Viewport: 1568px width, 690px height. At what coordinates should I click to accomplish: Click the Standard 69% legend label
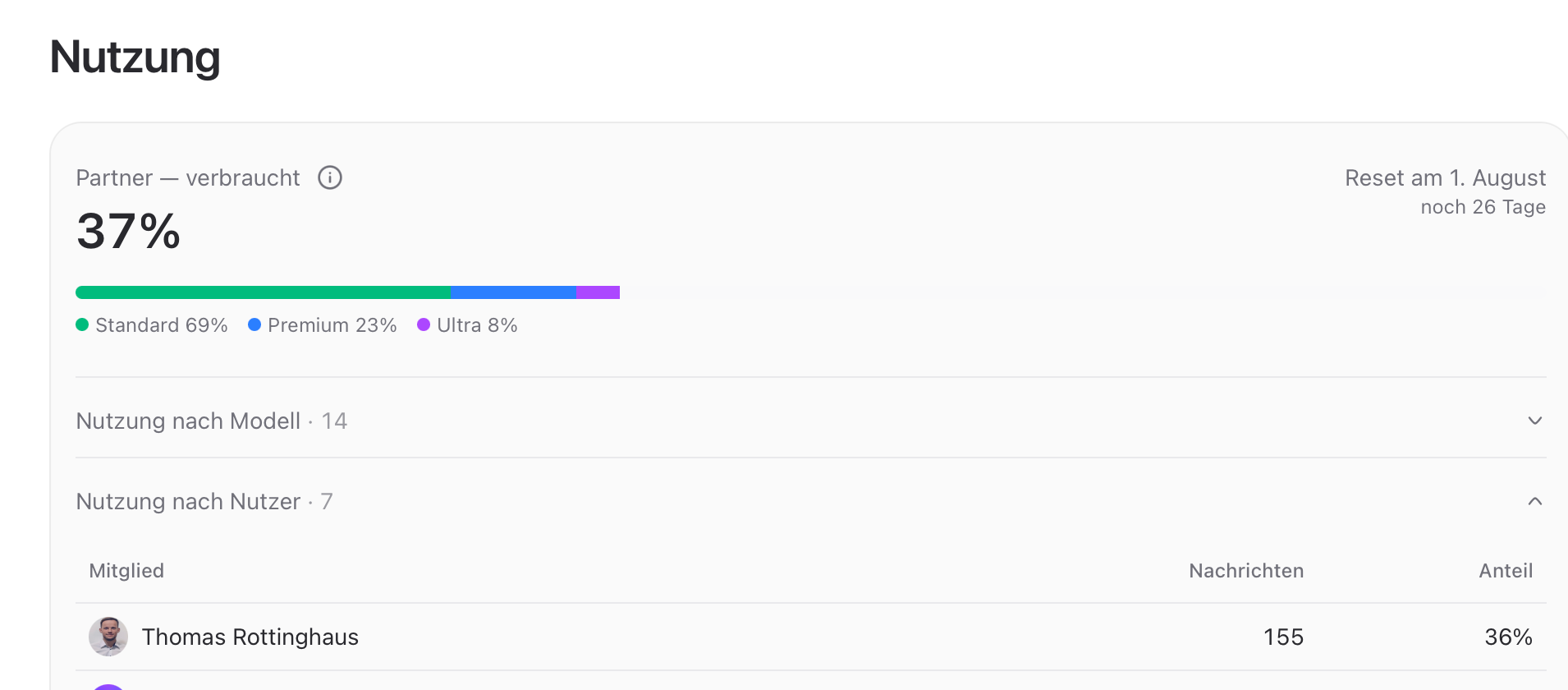point(162,325)
